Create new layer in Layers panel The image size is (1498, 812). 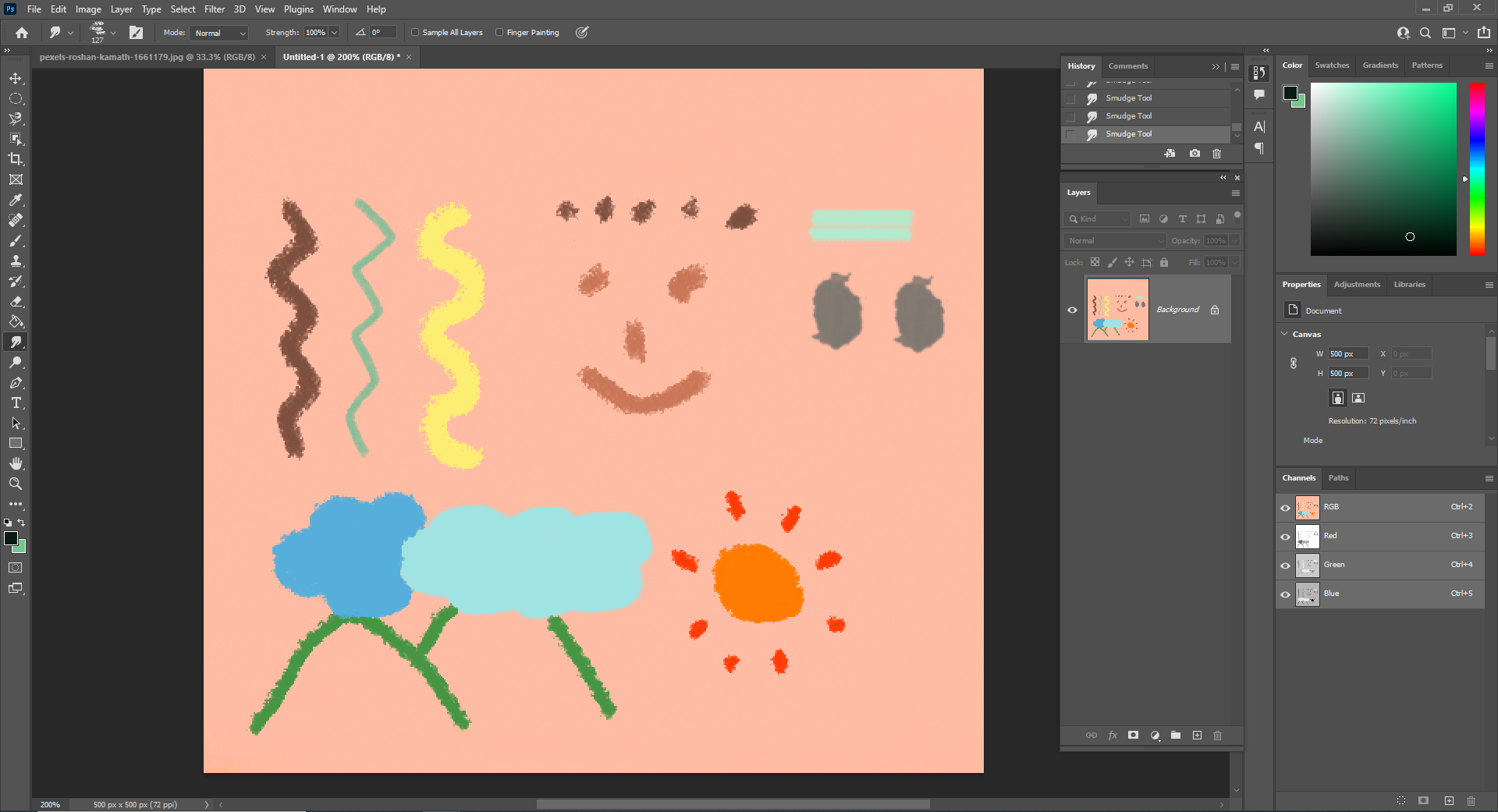[1197, 736]
